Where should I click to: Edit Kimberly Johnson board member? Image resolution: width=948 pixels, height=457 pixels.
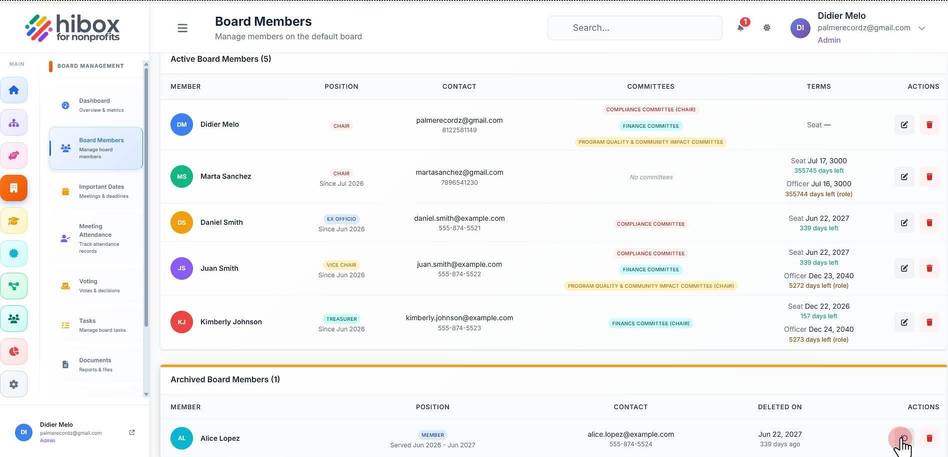904,322
